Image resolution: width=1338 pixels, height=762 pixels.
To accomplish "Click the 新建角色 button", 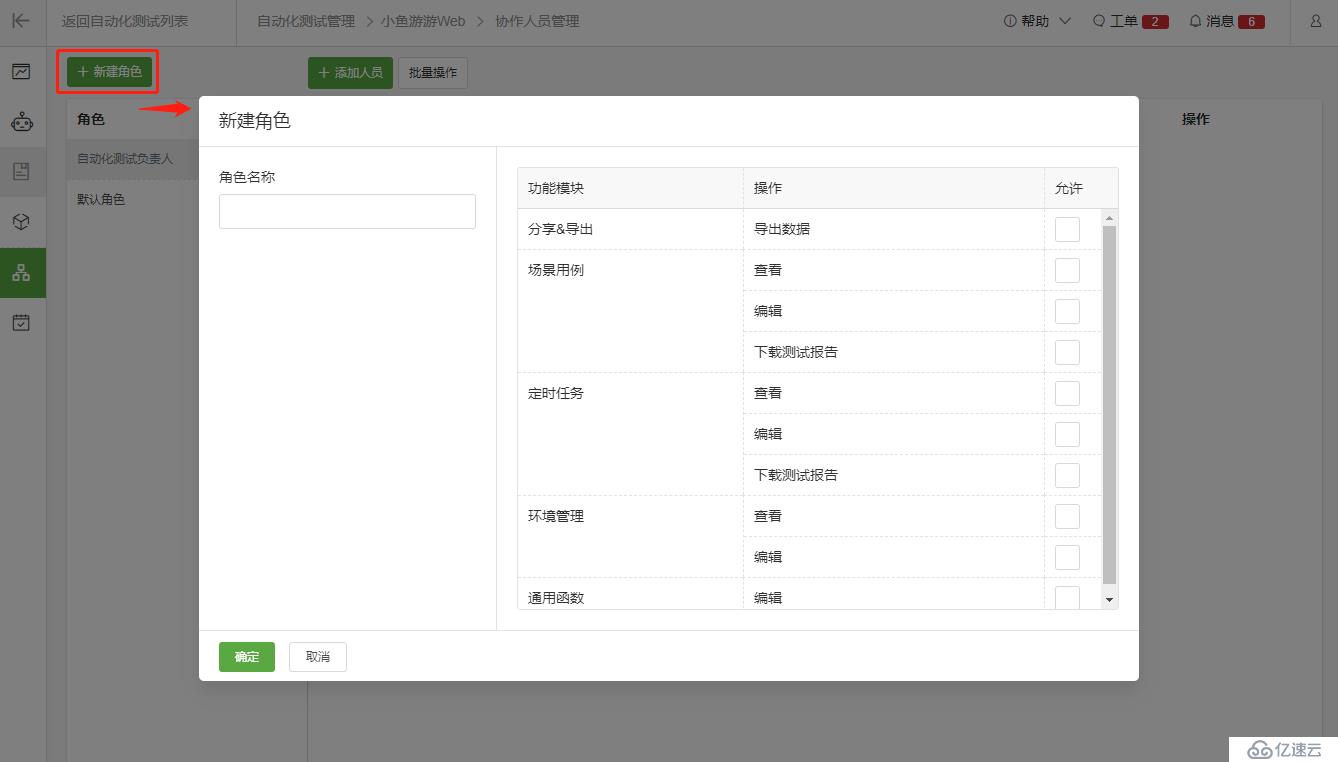I will (x=110, y=72).
